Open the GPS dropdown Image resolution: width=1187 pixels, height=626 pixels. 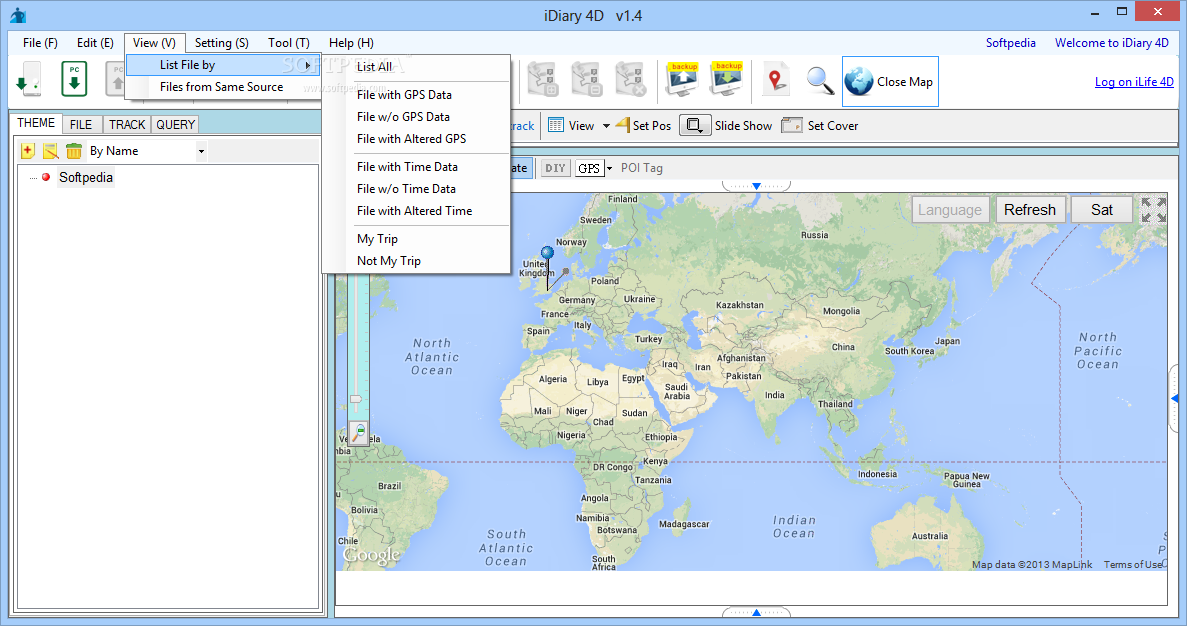[x=609, y=168]
